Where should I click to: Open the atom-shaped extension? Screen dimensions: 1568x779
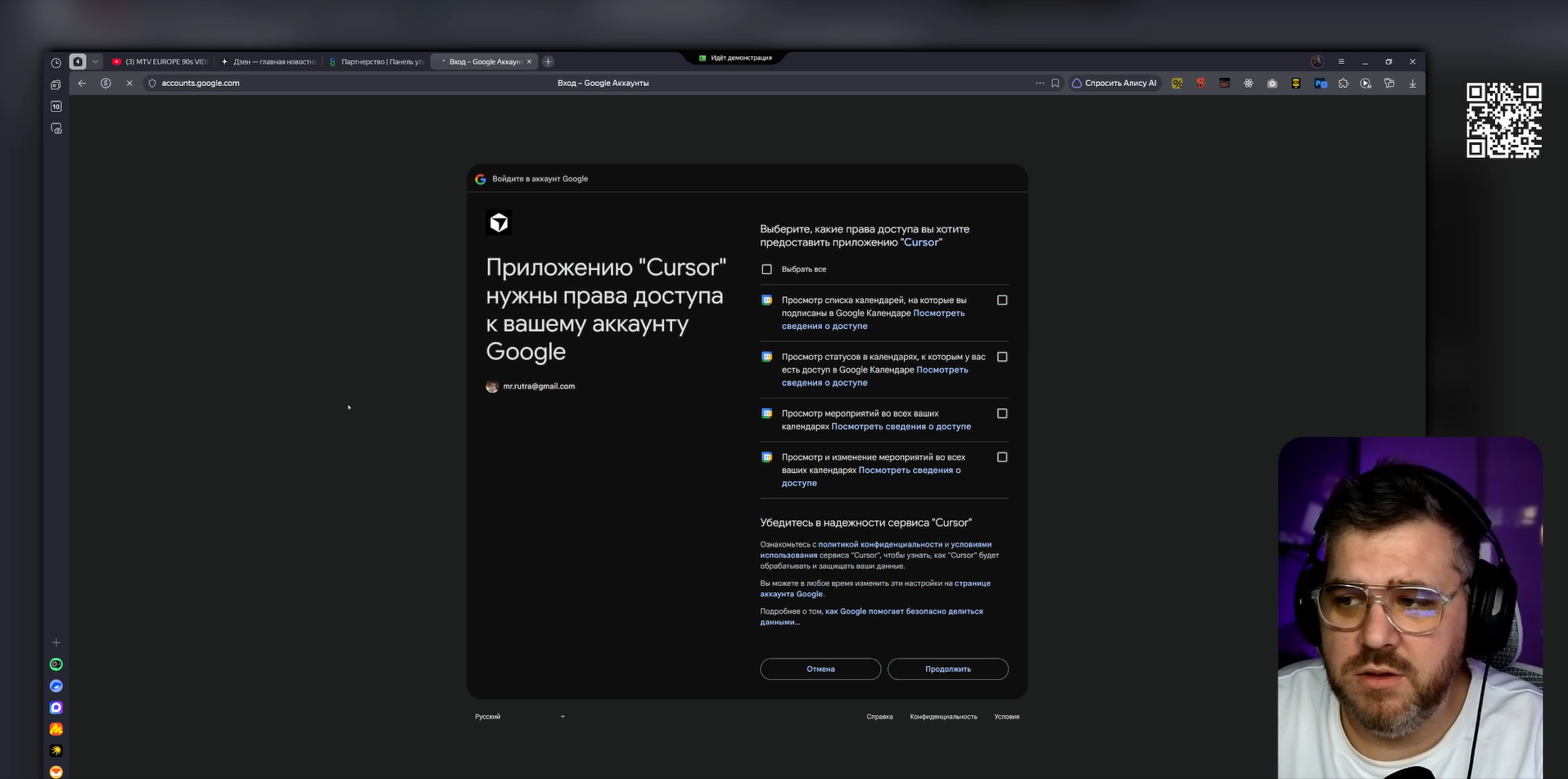[1249, 83]
